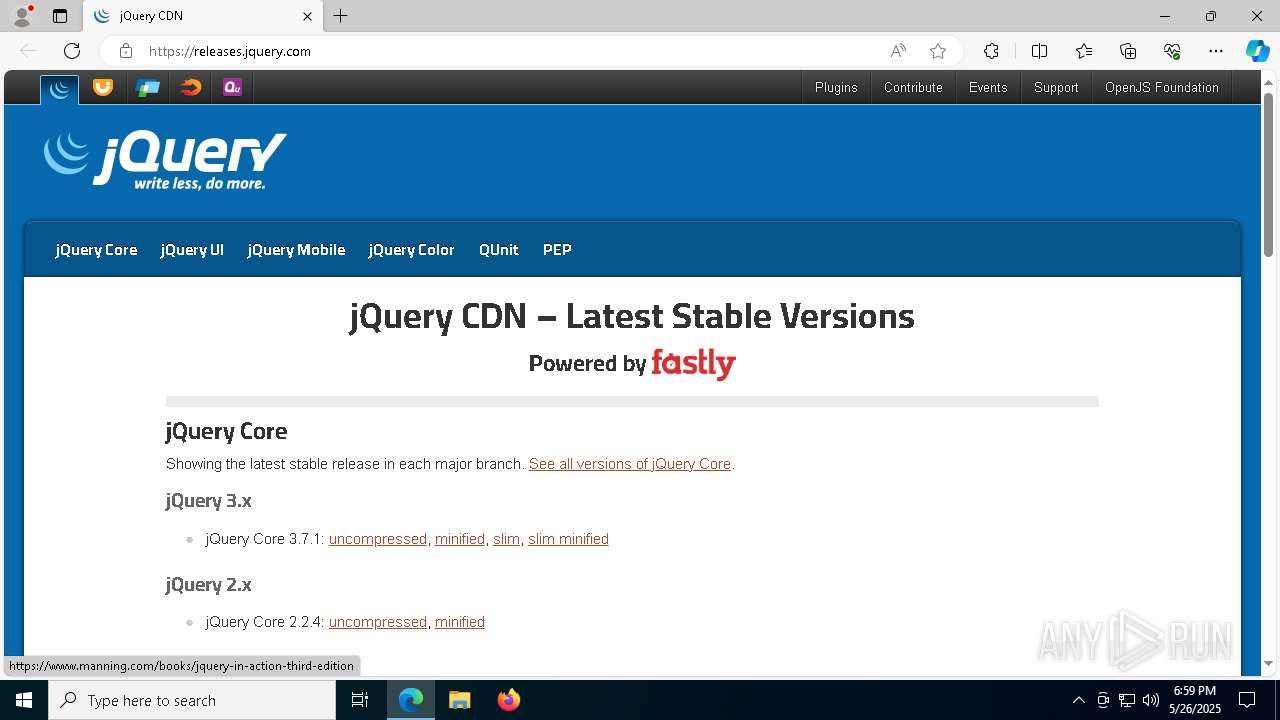1280x720 pixels.
Task: Open Favorites list icon
Action: coord(1084,51)
